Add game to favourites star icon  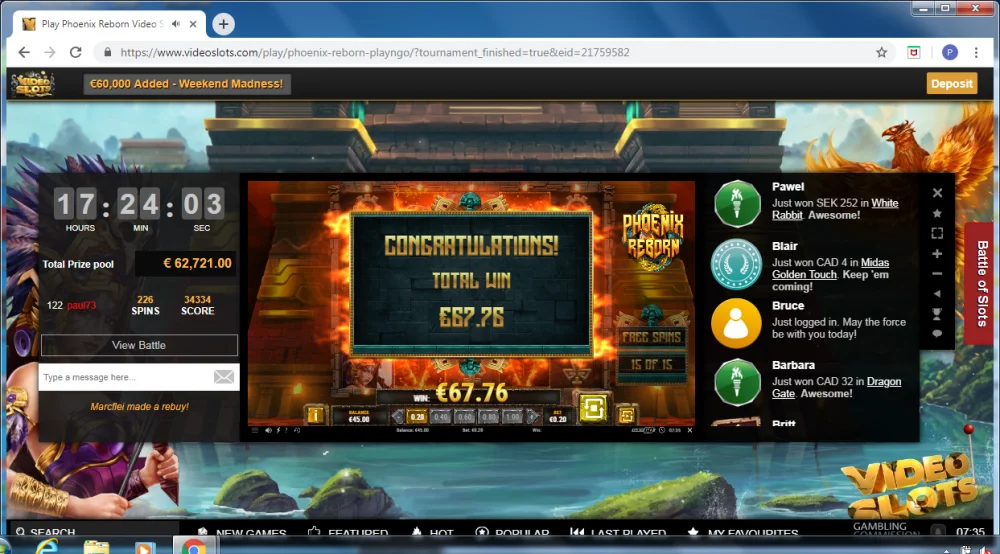(x=937, y=213)
